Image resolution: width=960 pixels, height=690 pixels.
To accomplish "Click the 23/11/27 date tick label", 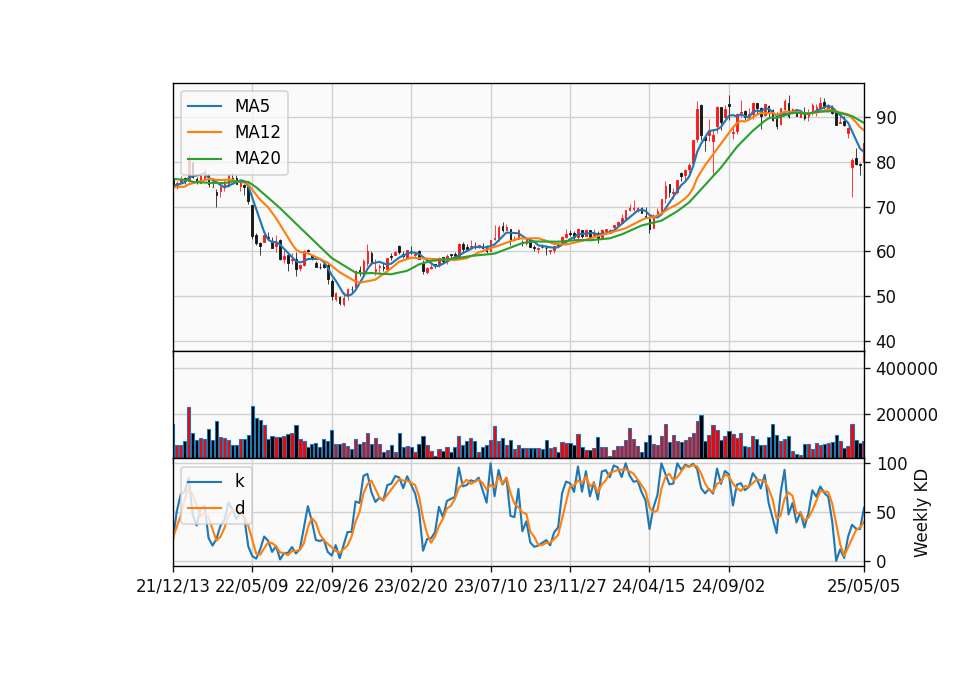I will 569,586.
